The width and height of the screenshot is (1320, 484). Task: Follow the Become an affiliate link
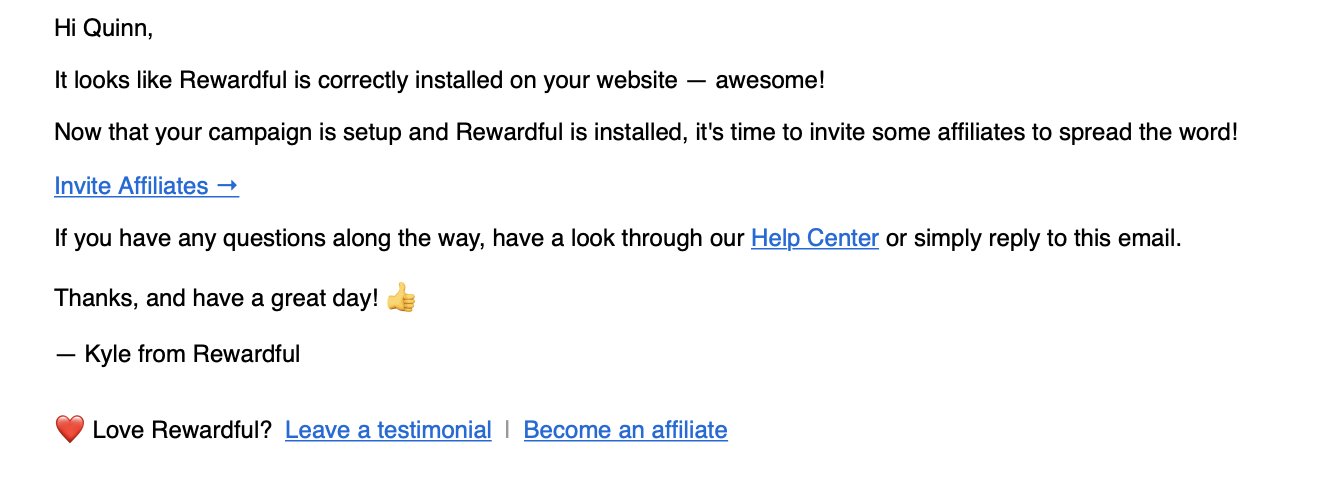(625, 430)
